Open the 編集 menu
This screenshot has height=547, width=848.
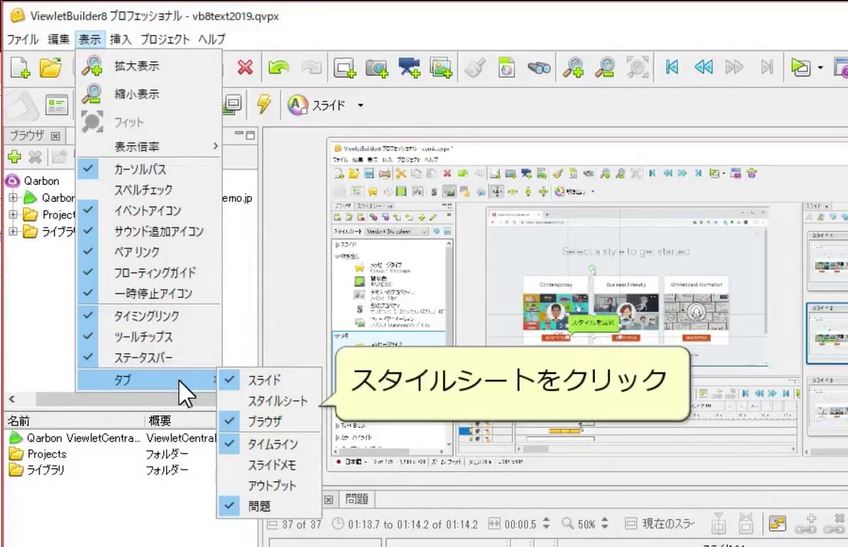(x=58, y=39)
